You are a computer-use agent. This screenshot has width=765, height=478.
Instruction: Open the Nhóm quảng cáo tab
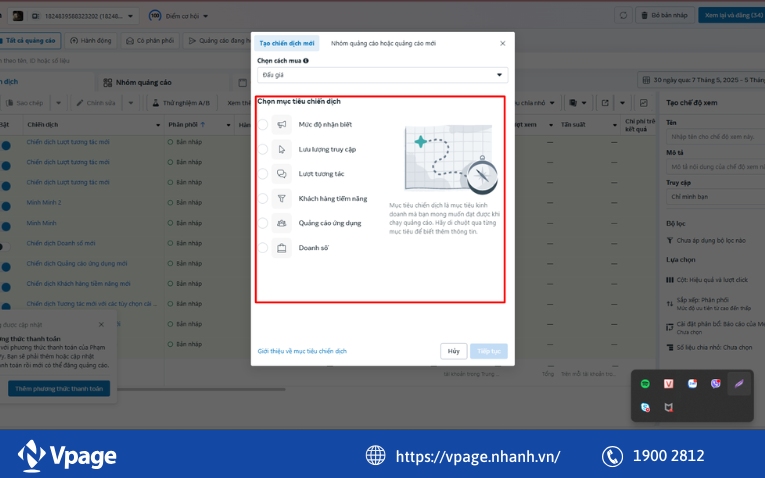[x=138, y=82]
